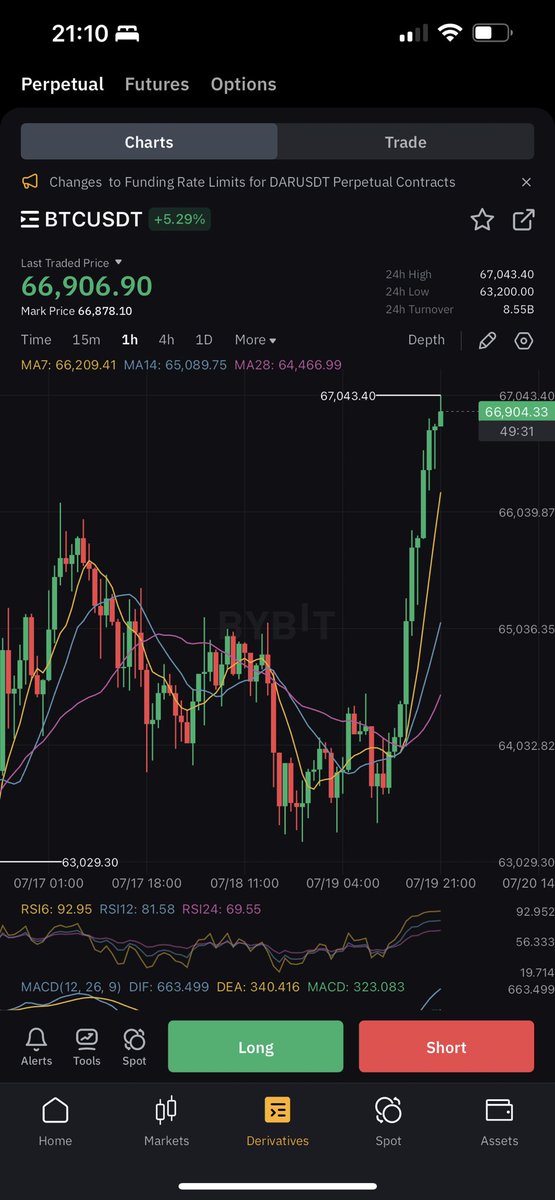Open the Depth chart view
The image size is (555, 1200).
(426, 340)
